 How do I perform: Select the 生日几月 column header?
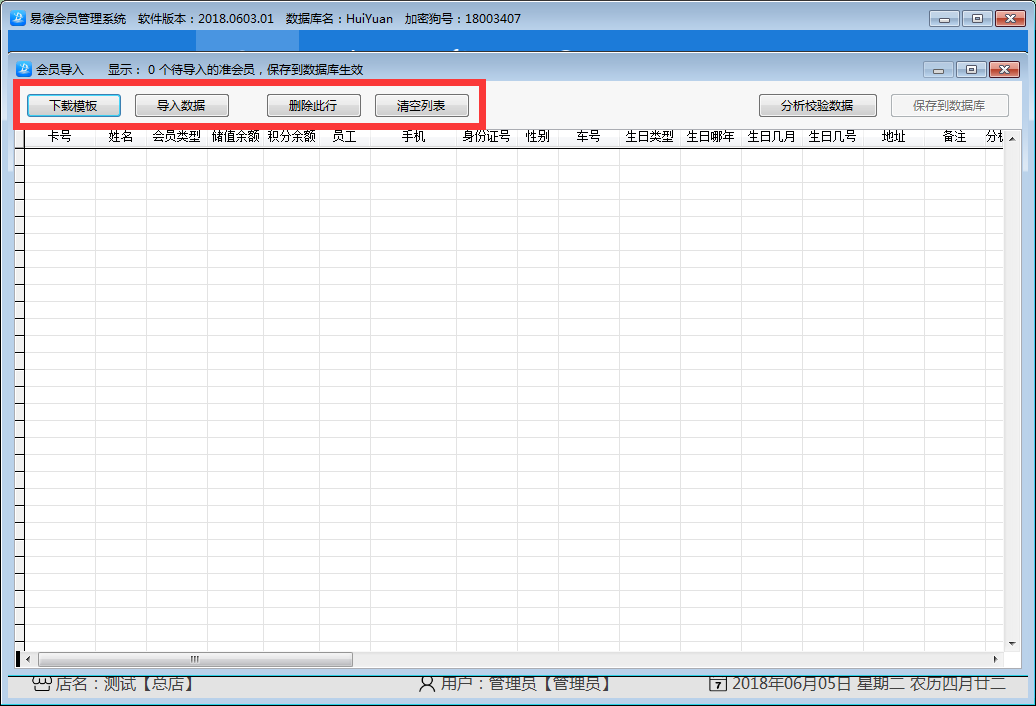click(x=771, y=137)
